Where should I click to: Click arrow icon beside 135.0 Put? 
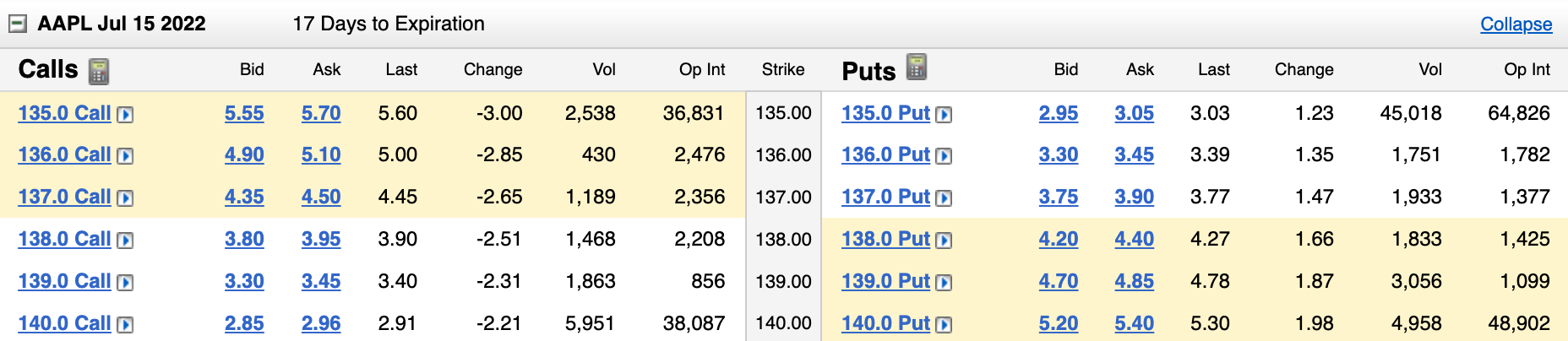[x=944, y=115]
